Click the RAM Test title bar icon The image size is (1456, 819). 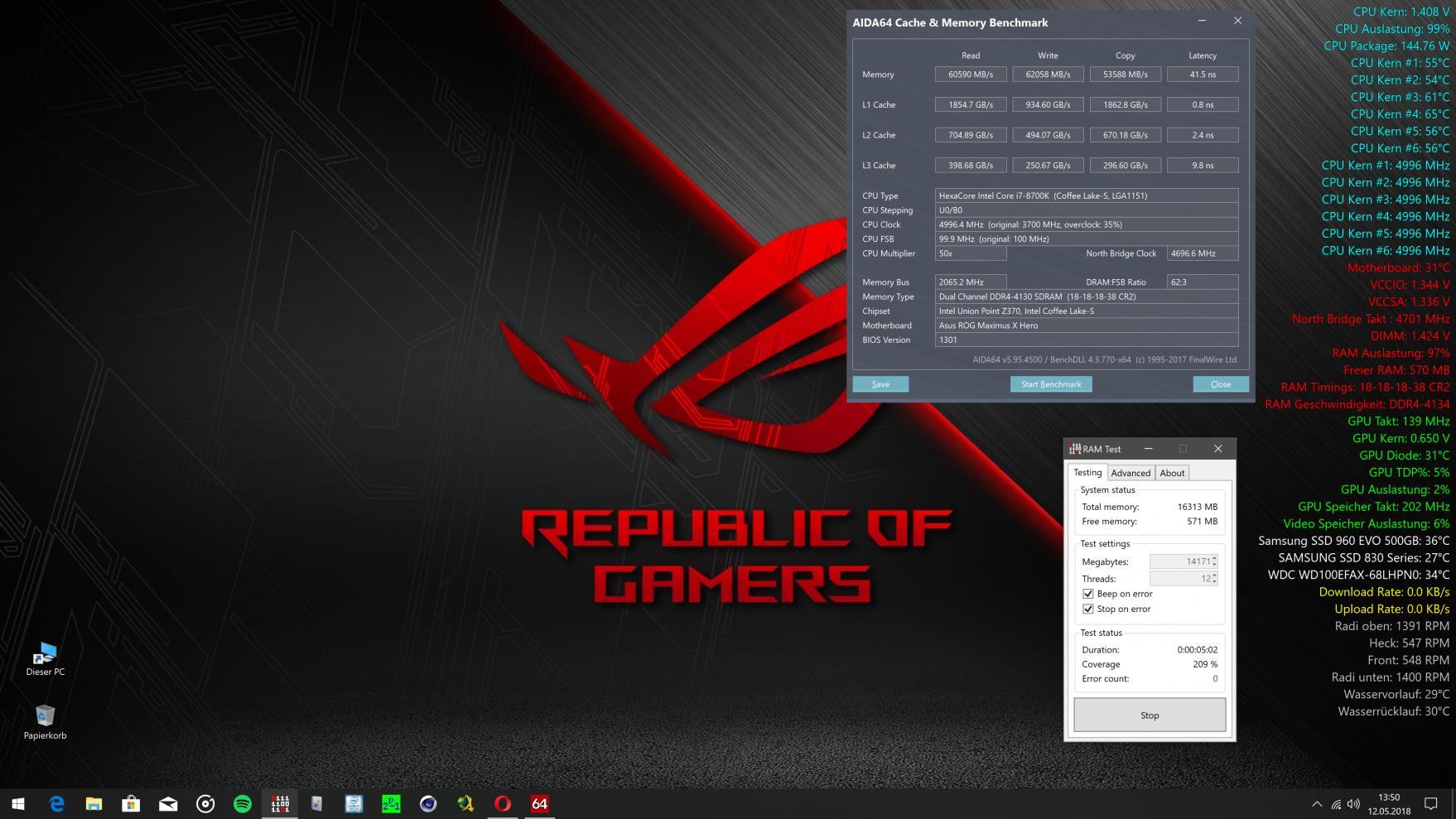pos(1075,449)
